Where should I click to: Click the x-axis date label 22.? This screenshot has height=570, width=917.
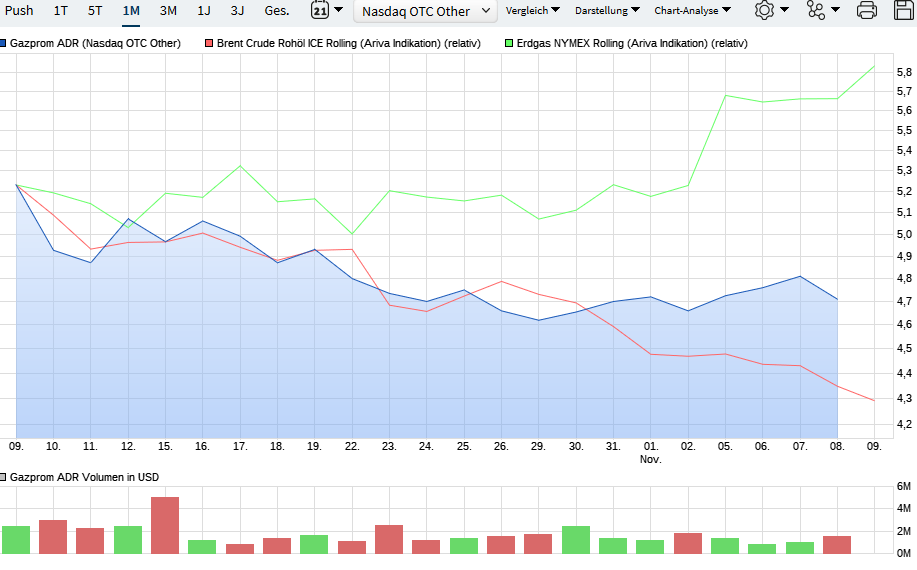point(351,446)
